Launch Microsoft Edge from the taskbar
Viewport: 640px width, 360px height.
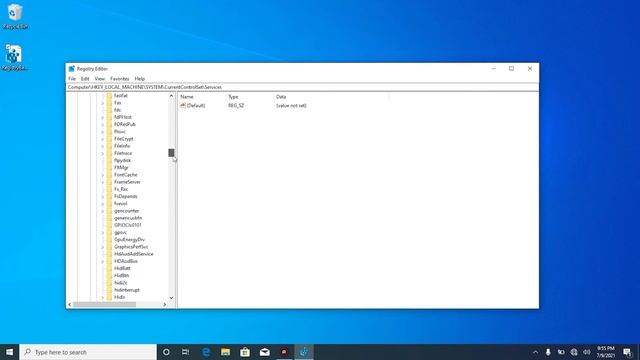(206, 352)
